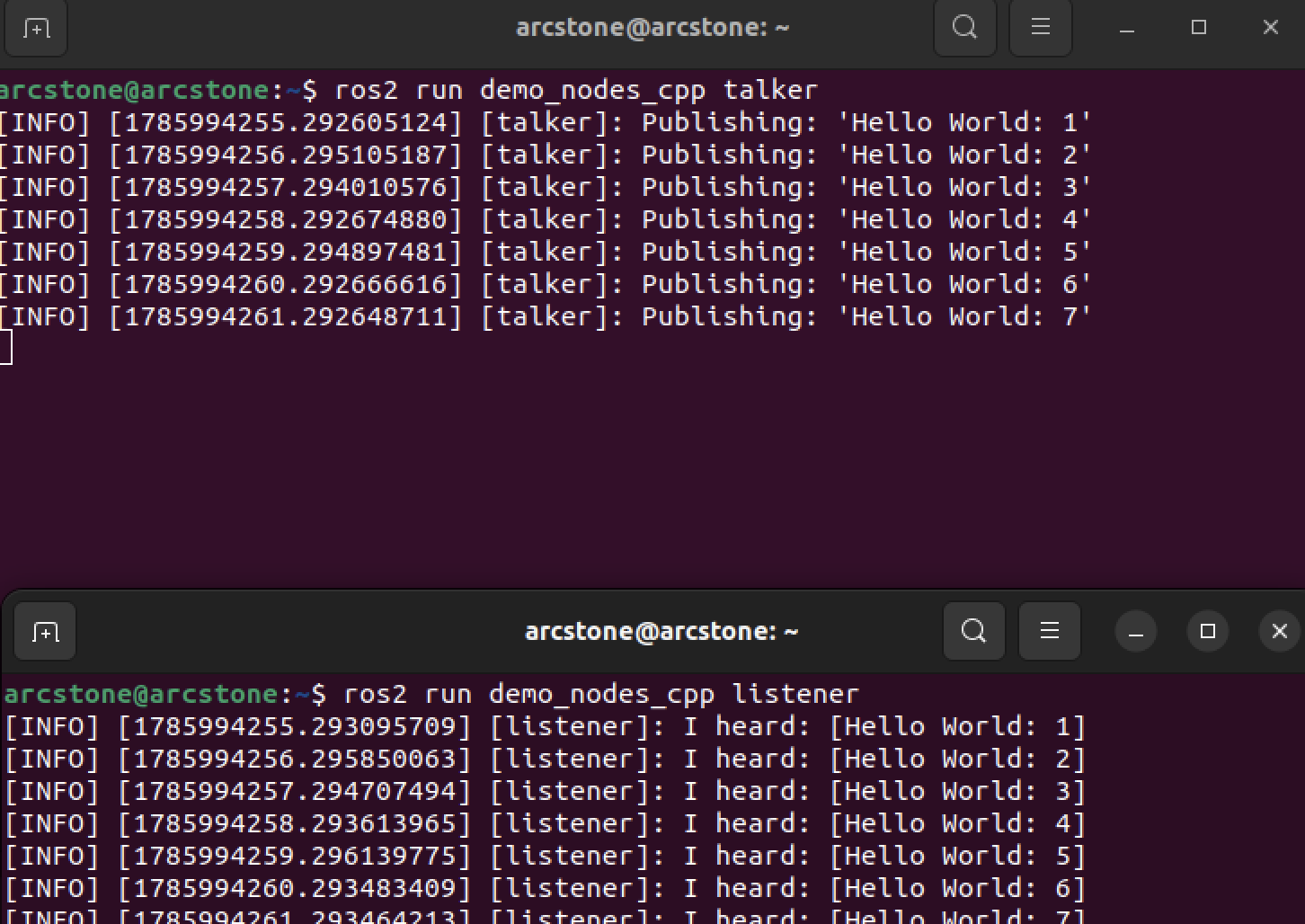Minimize the talker terminal window
The width and height of the screenshot is (1305, 924).
click(x=1127, y=28)
